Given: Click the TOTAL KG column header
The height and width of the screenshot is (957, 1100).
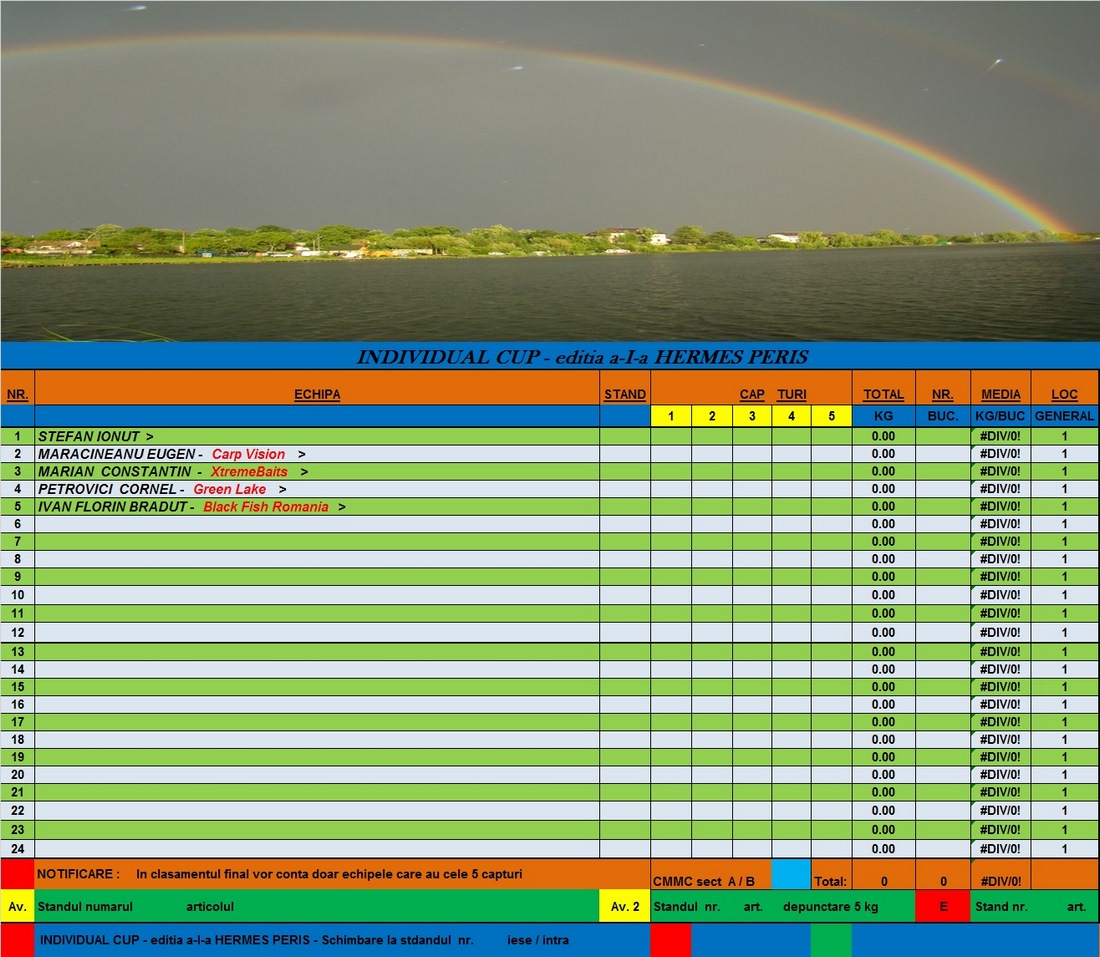Looking at the screenshot, I should tap(882, 394).
